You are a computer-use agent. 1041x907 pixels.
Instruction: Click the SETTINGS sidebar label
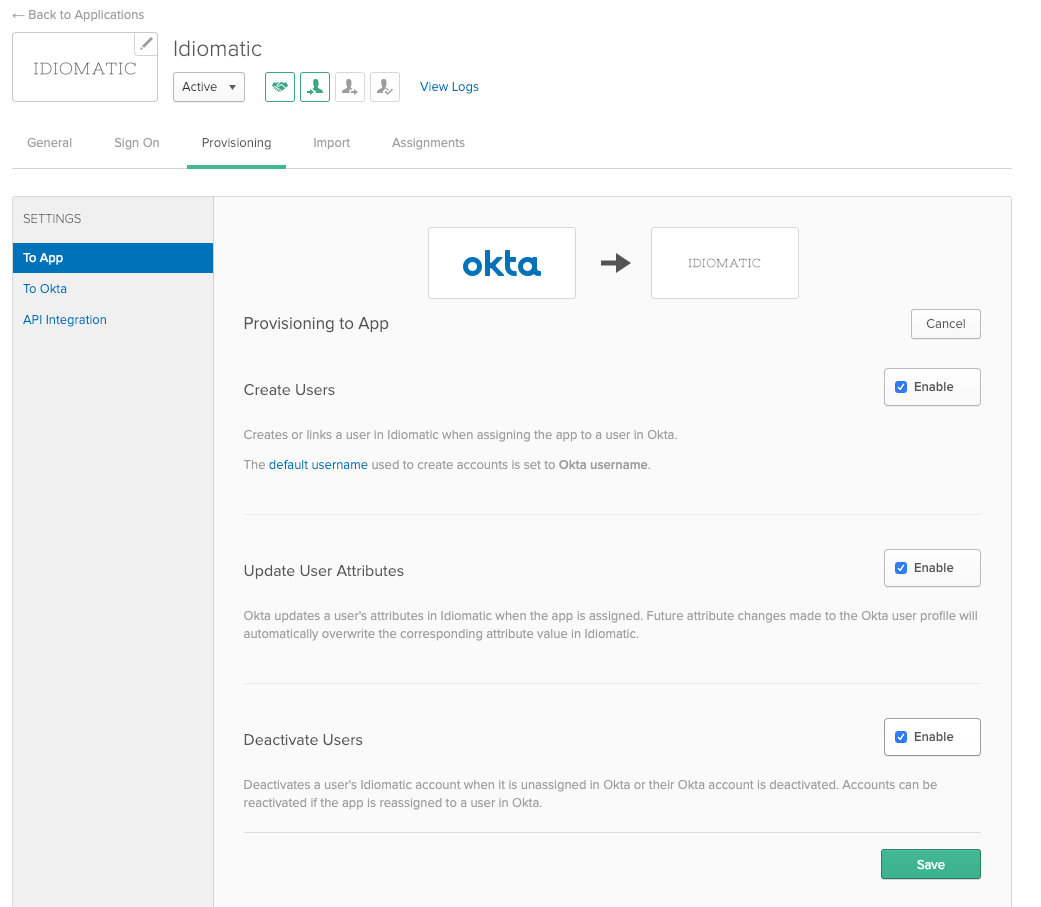[52, 218]
